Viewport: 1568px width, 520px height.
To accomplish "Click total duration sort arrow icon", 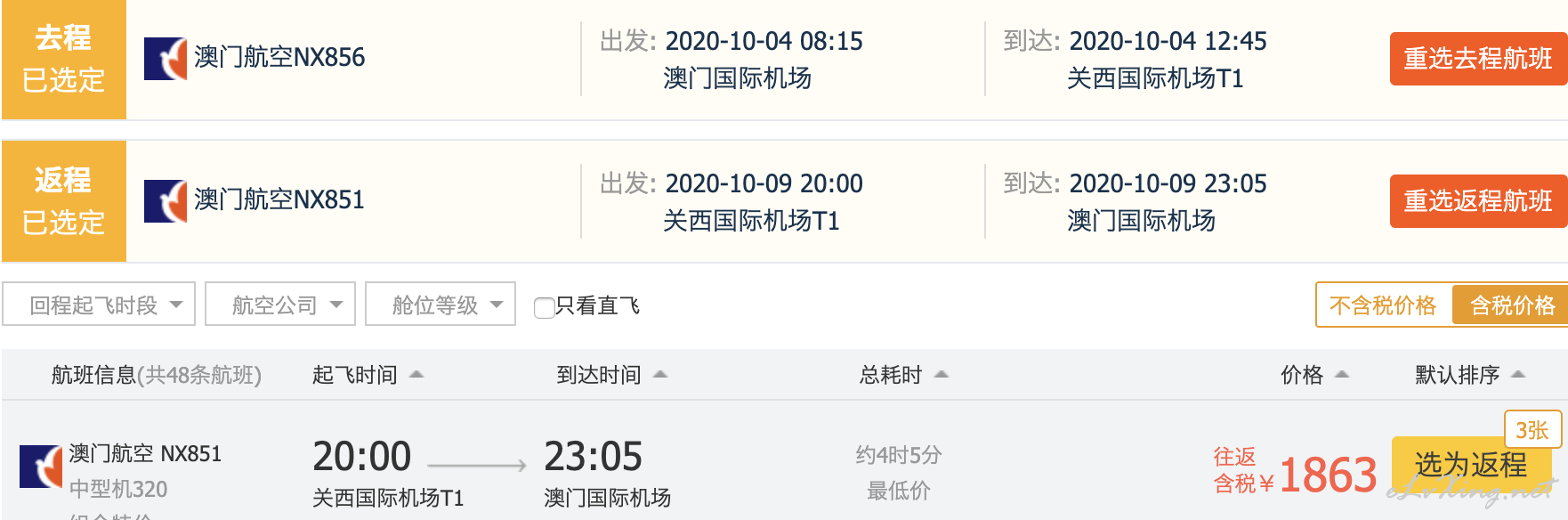I will 942,375.
